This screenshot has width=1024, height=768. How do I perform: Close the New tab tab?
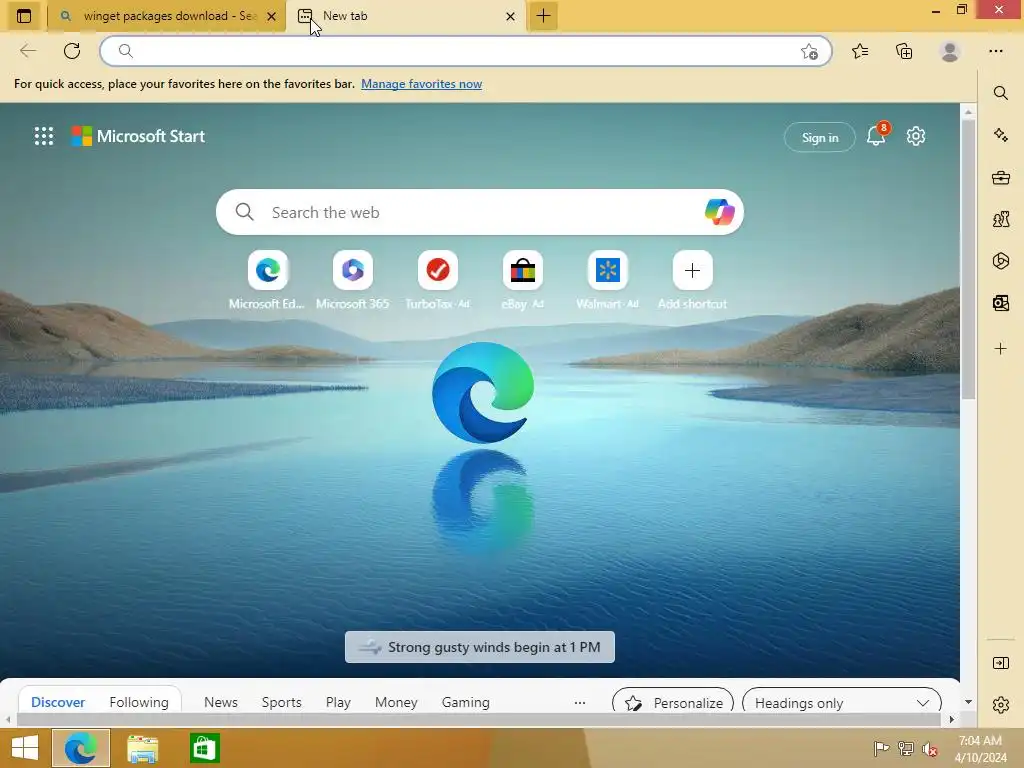(511, 16)
